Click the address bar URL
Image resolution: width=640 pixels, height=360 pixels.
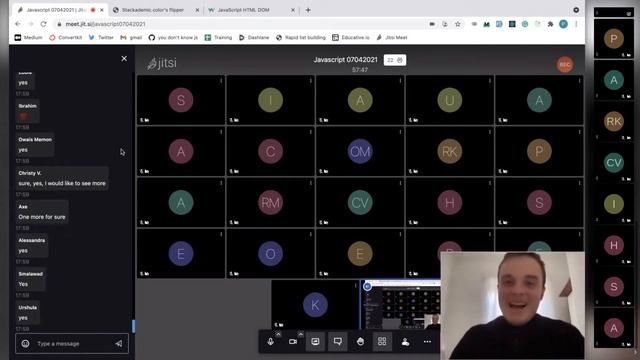click(105, 24)
